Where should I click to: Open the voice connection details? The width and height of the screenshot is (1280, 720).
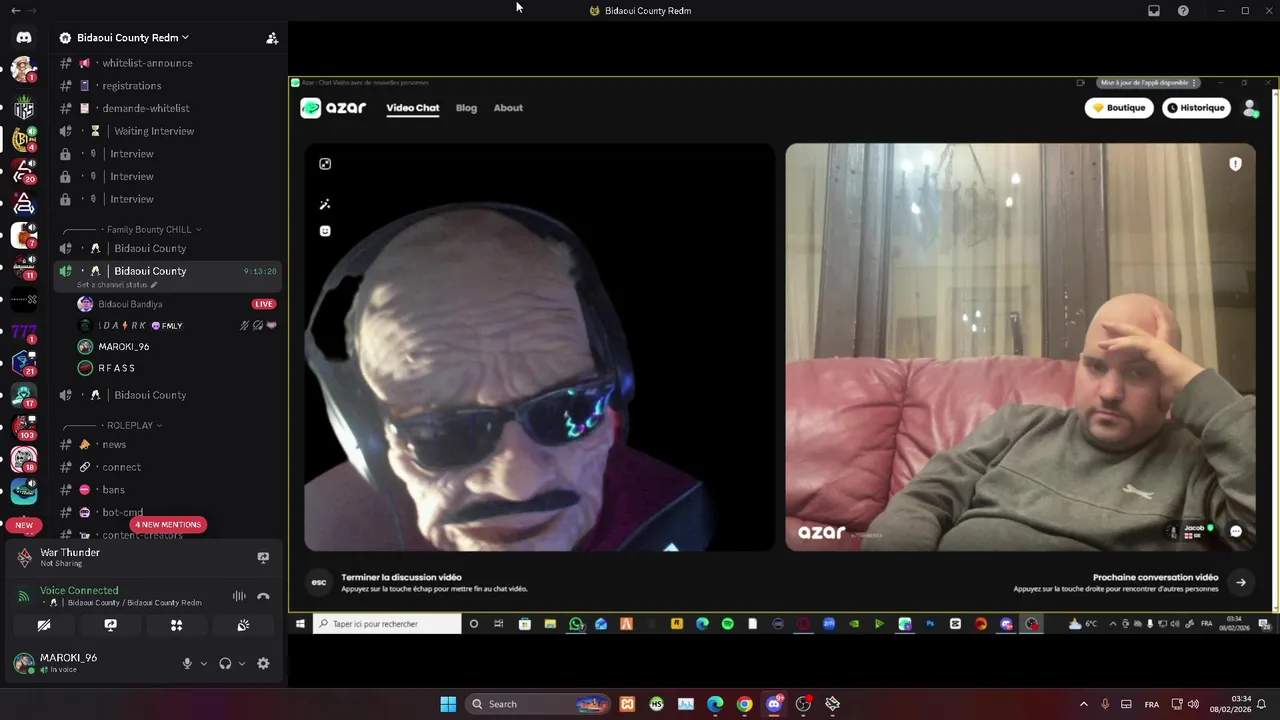[x=79, y=591]
